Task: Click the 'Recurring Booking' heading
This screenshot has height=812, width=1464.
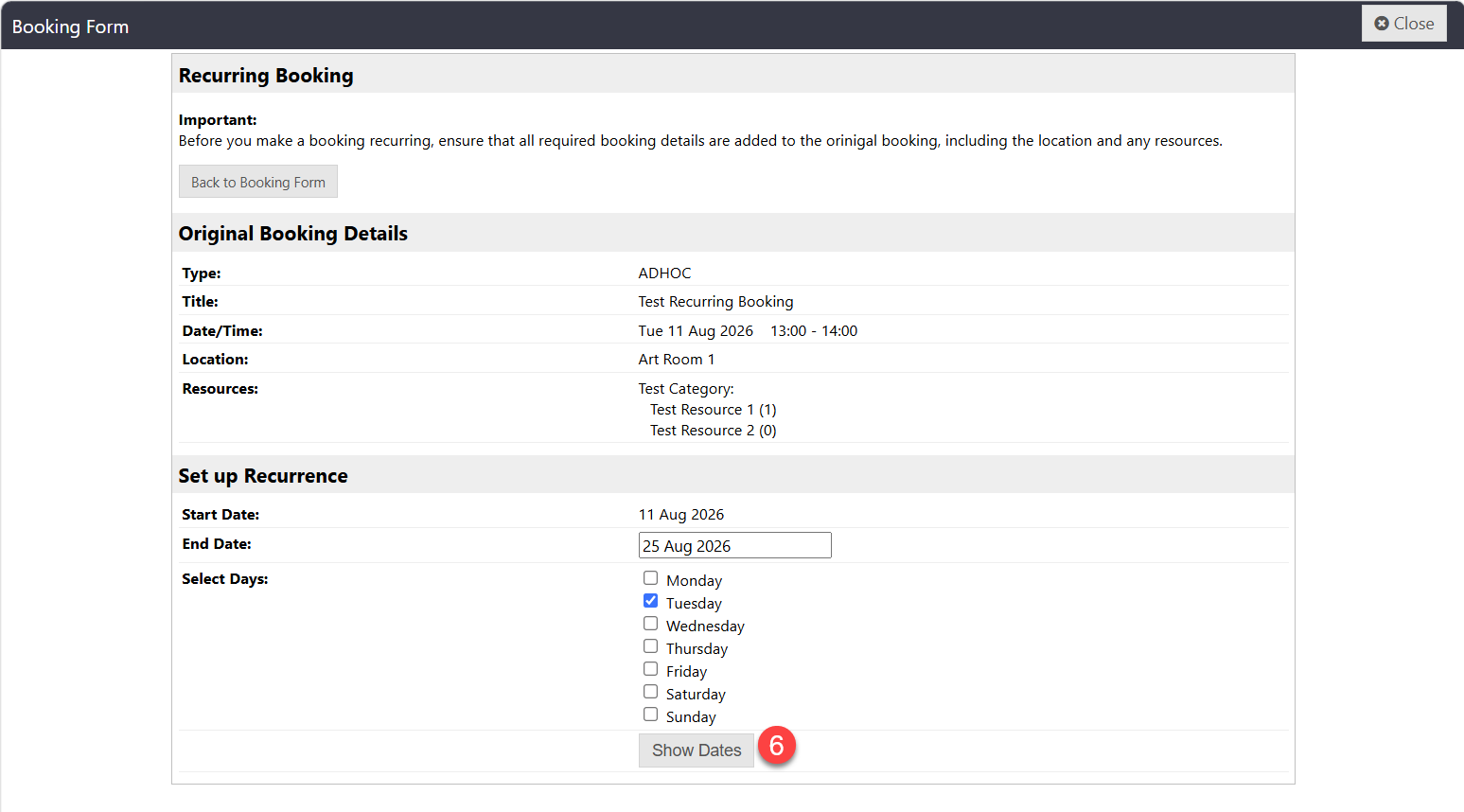Action: point(266,76)
